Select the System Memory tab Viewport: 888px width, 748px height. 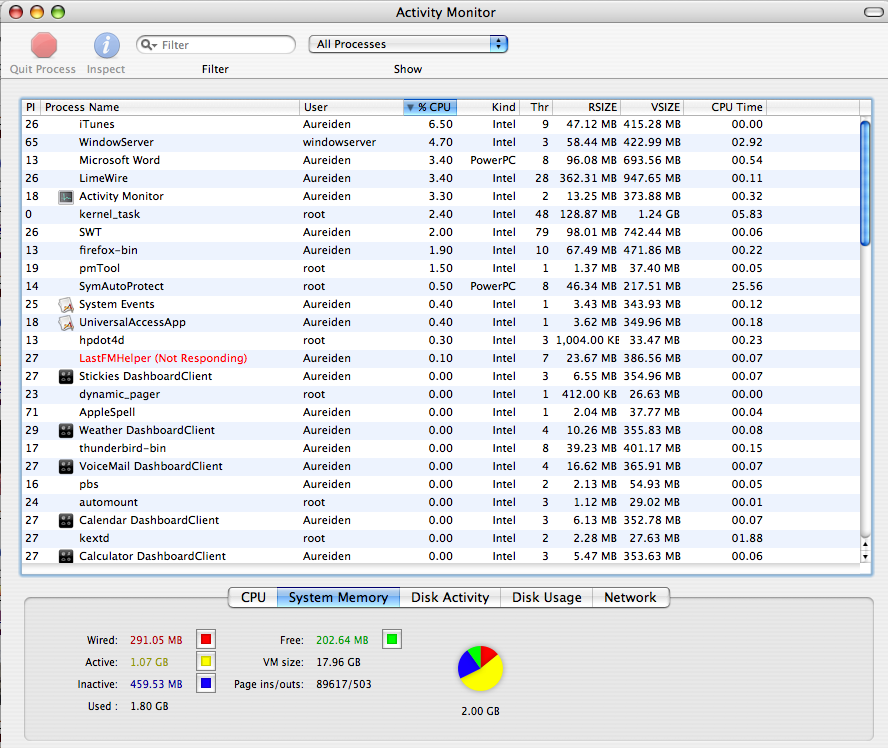tap(338, 597)
